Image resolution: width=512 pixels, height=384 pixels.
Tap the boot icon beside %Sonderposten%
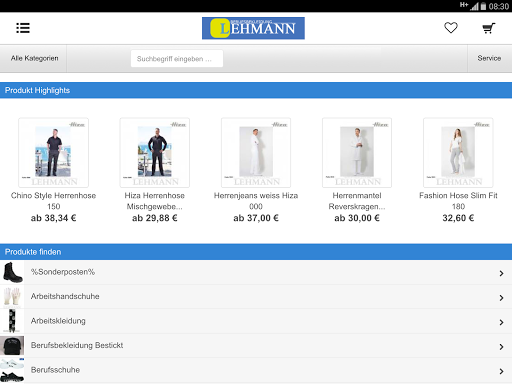point(12,272)
